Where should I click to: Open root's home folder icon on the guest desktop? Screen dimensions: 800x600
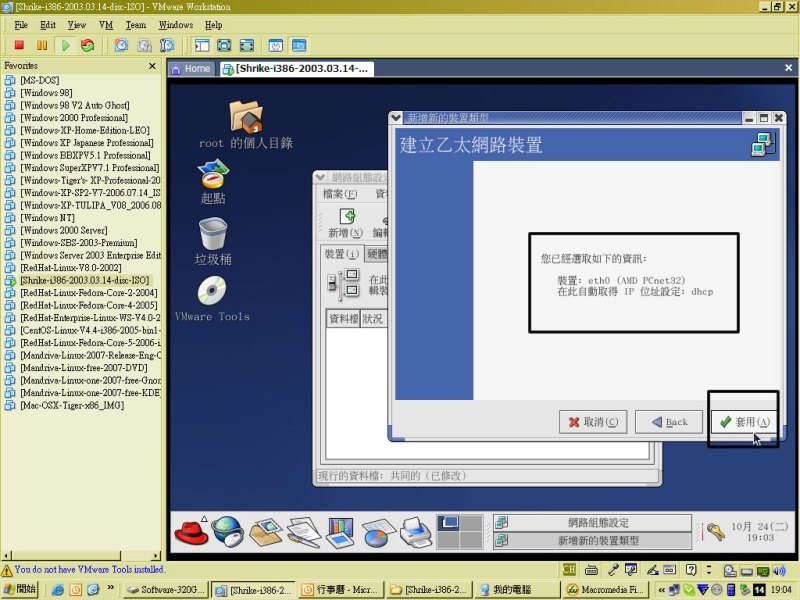click(246, 116)
